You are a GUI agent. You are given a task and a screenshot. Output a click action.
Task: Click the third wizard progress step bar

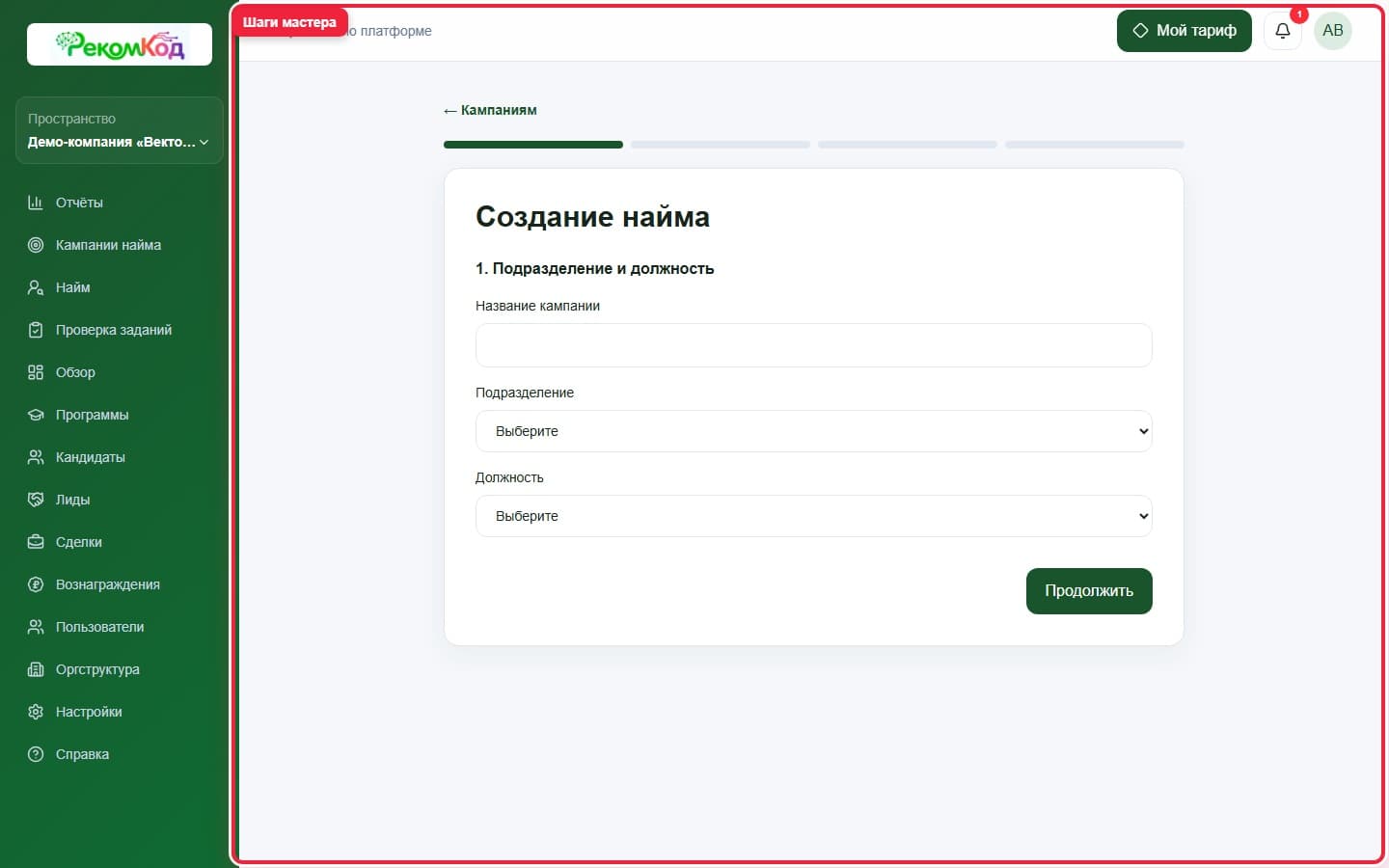tap(908, 145)
